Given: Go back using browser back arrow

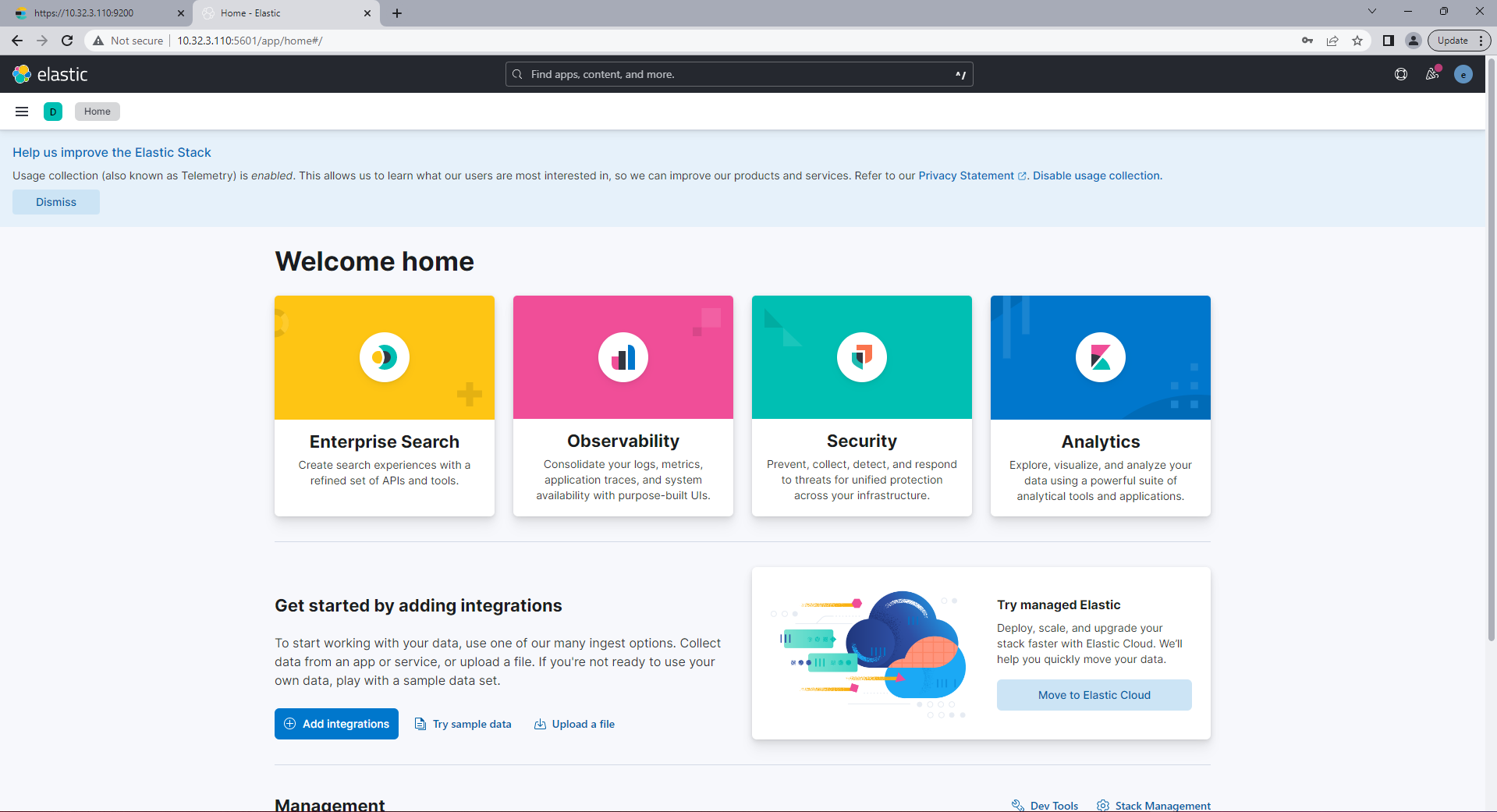Looking at the screenshot, I should click(x=17, y=41).
